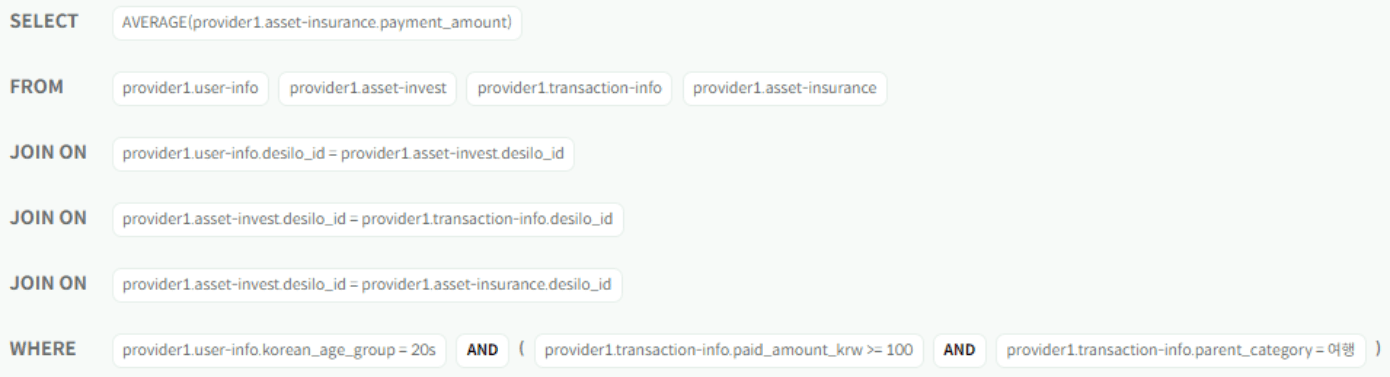1390x377 pixels.
Task: Click the WHERE clause label
Action: [44, 350]
